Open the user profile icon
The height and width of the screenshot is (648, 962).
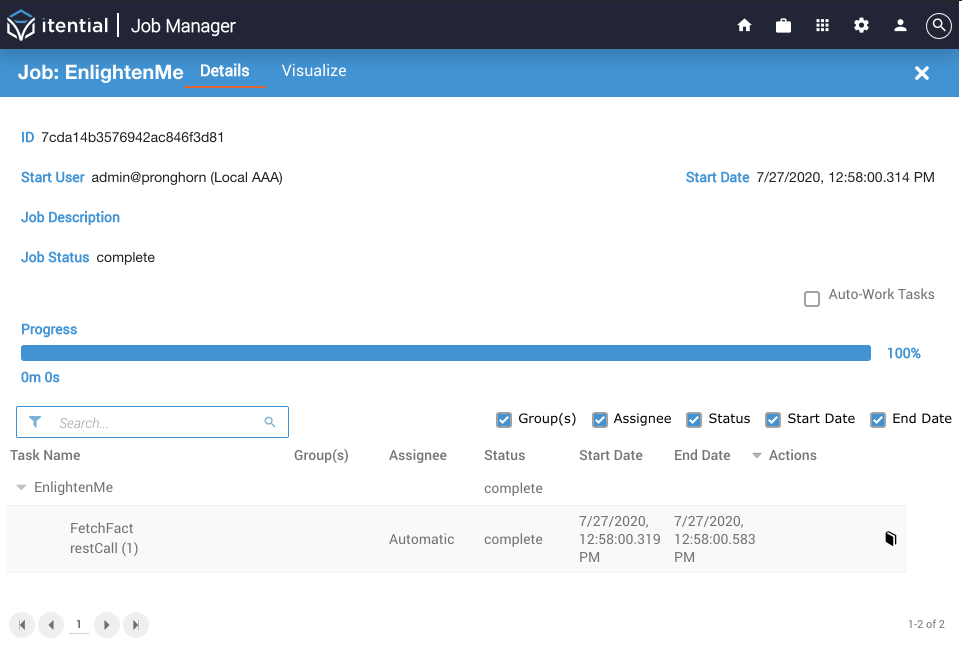coord(900,25)
